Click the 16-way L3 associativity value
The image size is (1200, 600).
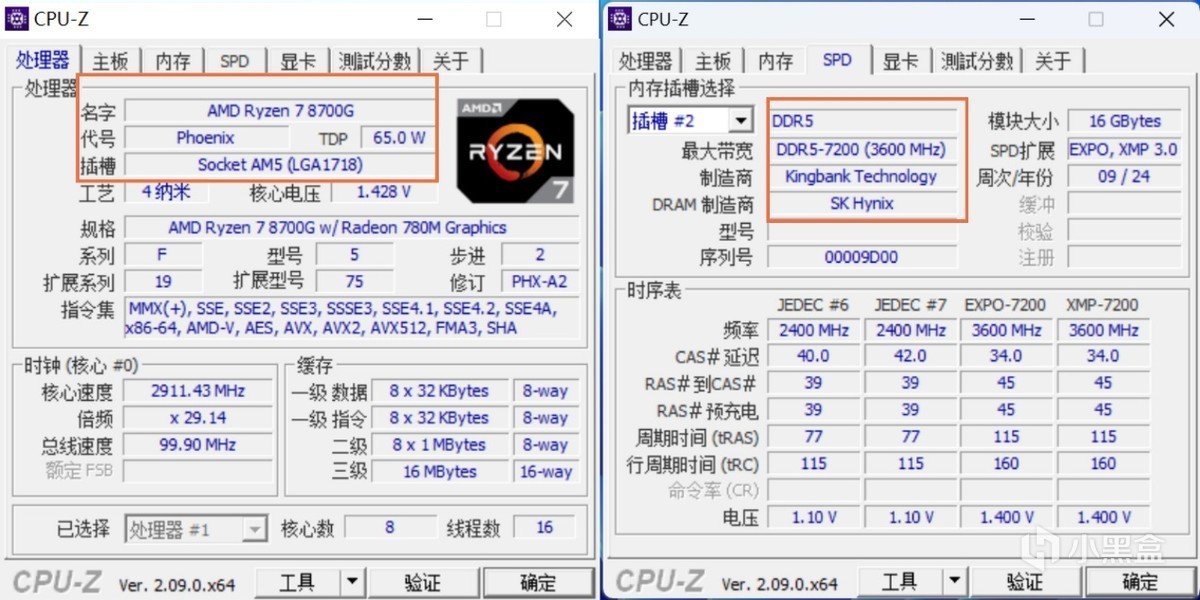(545, 472)
